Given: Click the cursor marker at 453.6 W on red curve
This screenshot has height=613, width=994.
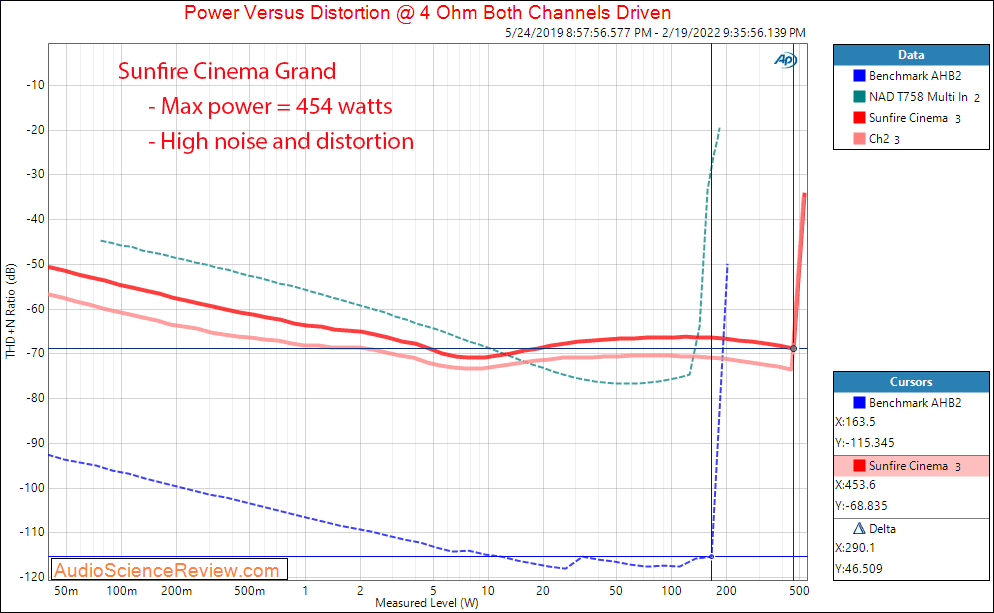Looking at the screenshot, I should click(x=793, y=349).
